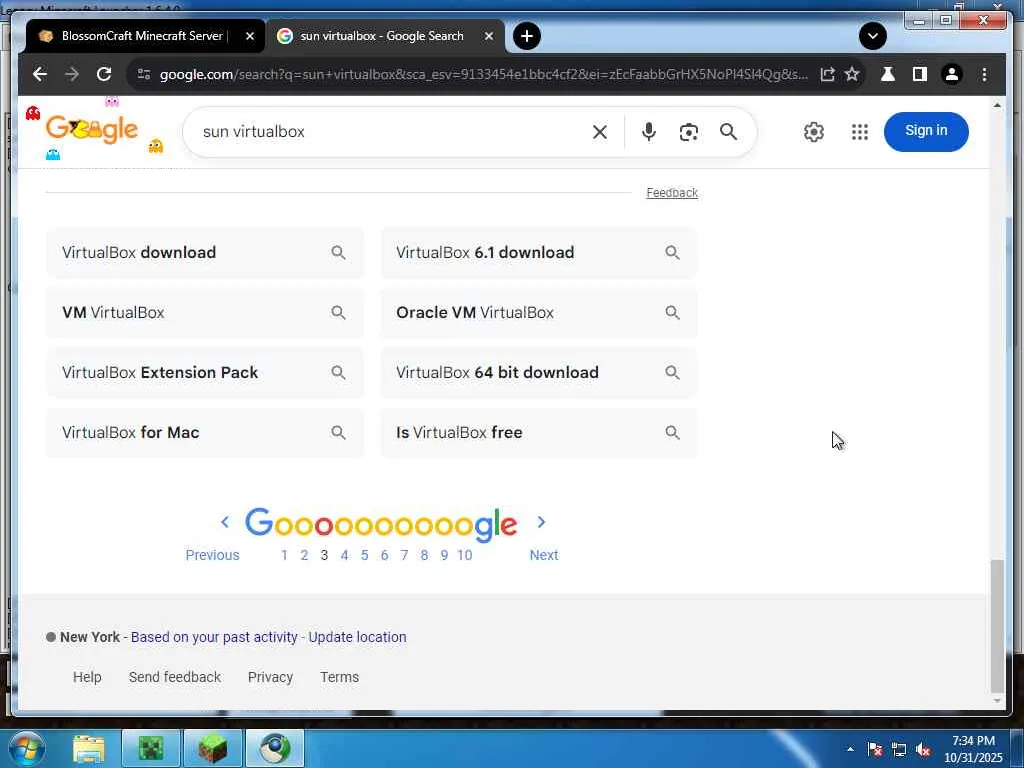Show hidden system tray icons arrow
Viewport: 1024px width, 768px height.
850,750
